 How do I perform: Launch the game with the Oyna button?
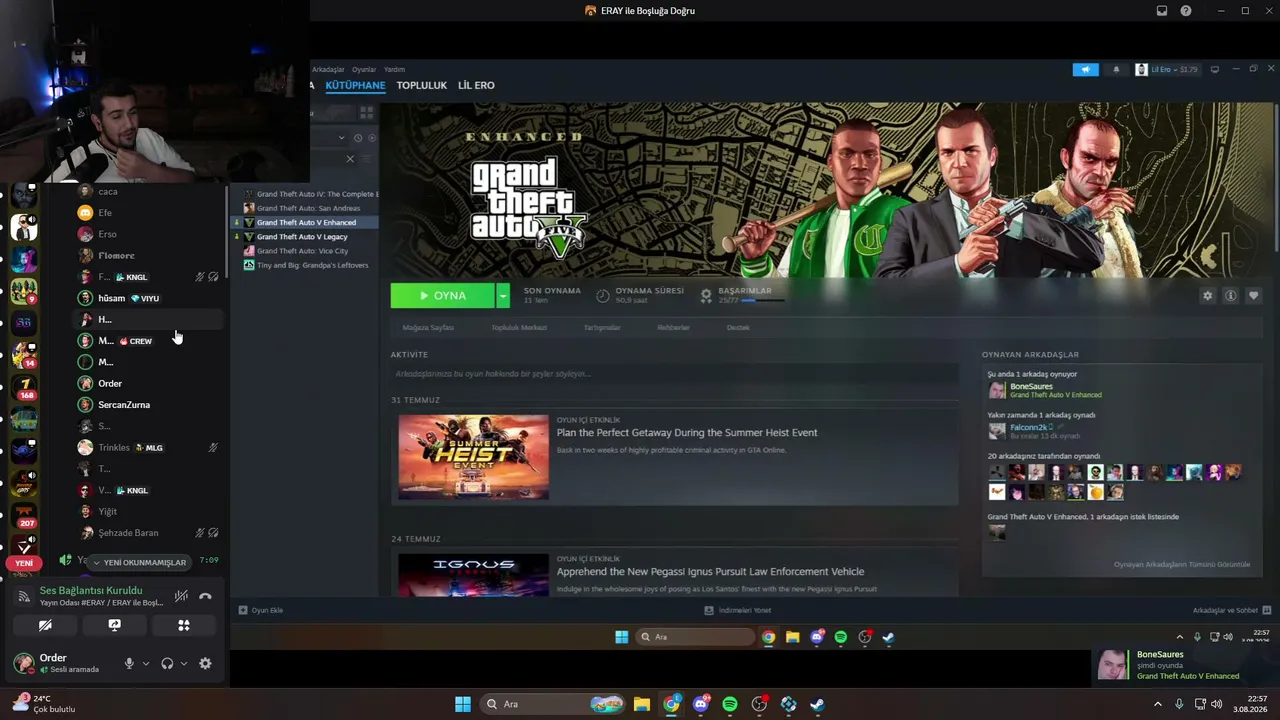pos(443,295)
